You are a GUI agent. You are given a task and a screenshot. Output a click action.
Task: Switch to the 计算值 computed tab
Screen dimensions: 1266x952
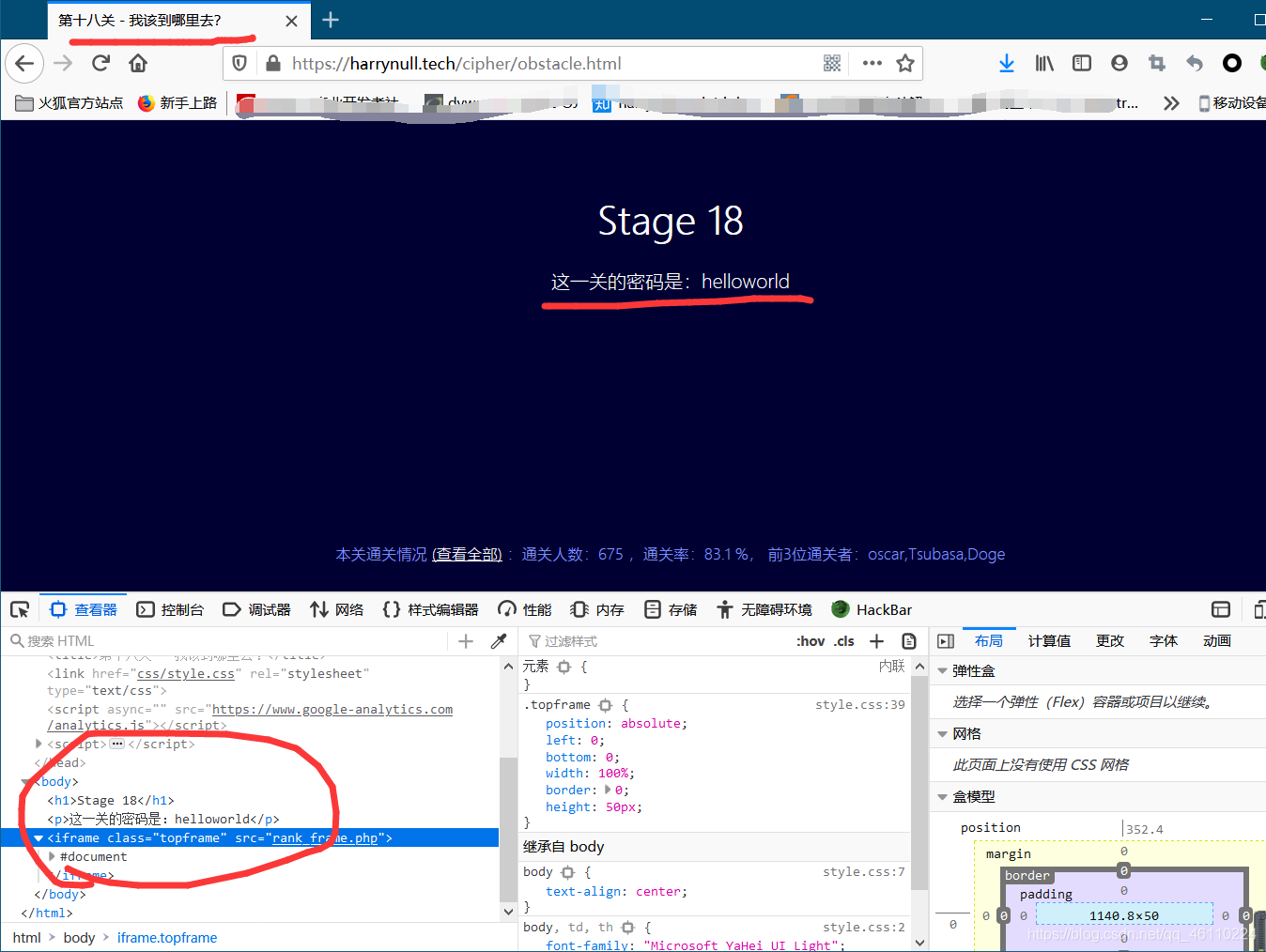pos(1049,640)
